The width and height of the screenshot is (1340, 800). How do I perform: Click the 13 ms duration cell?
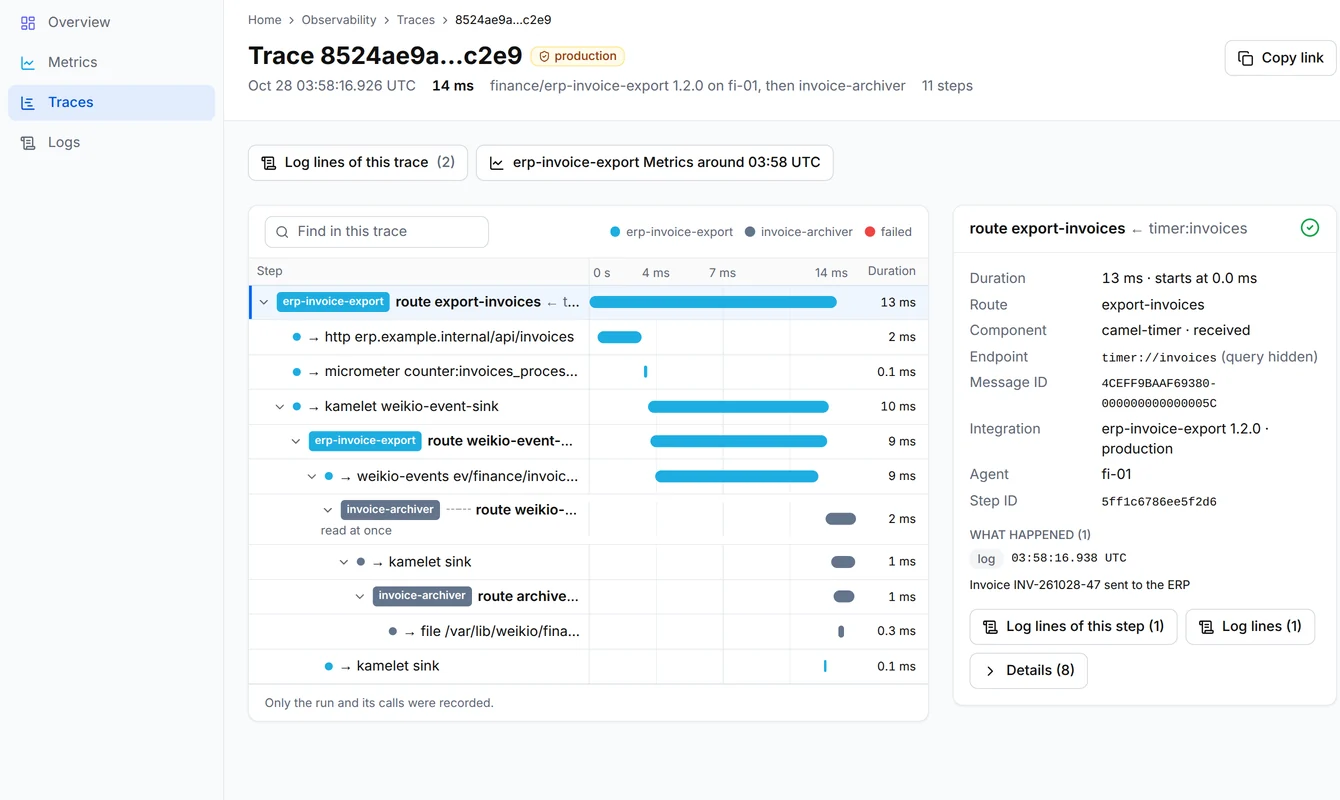(x=897, y=302)
